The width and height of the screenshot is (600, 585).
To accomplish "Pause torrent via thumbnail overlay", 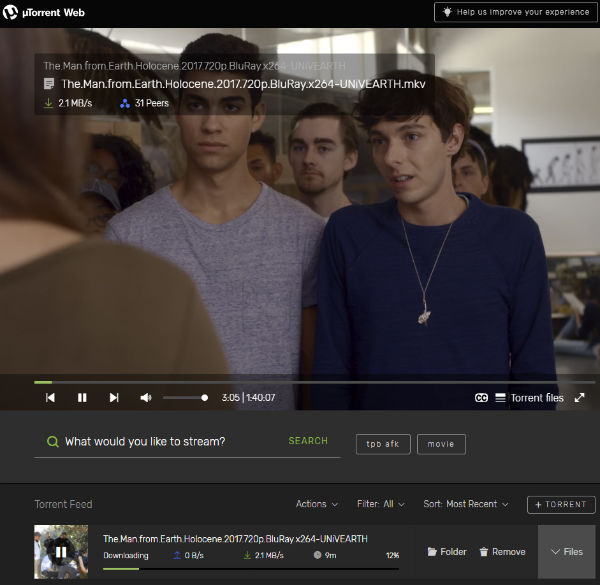I will tap(61, 552).
